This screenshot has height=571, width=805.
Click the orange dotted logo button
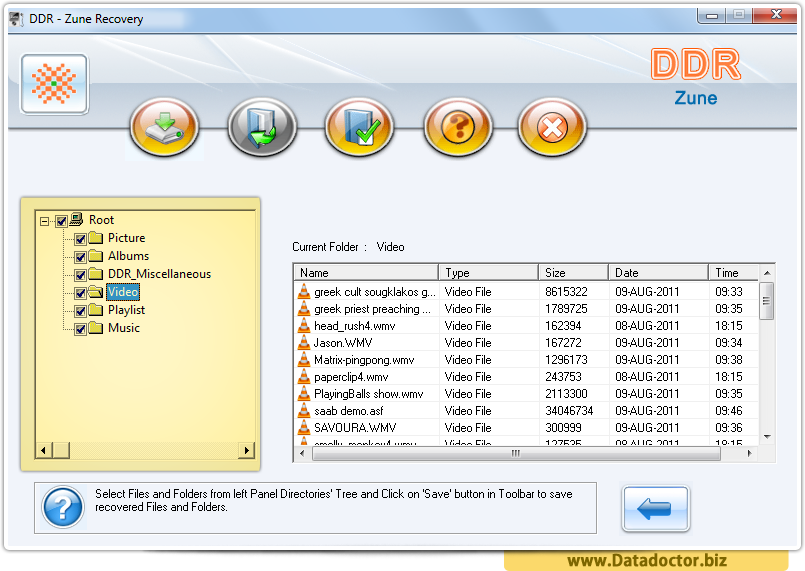click(54, 84)
